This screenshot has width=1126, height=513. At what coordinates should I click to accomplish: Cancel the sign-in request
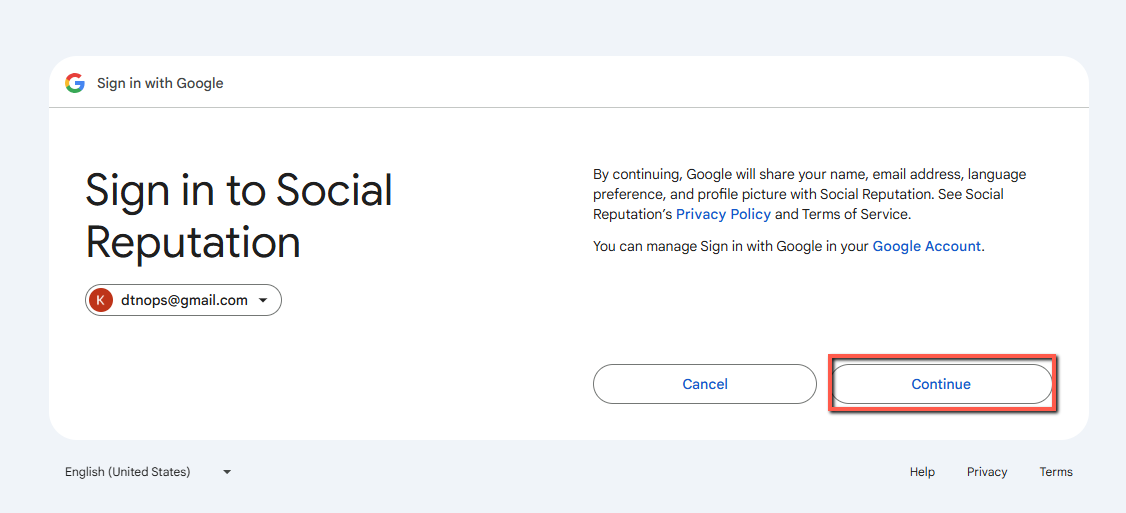(x=704, y=384)
